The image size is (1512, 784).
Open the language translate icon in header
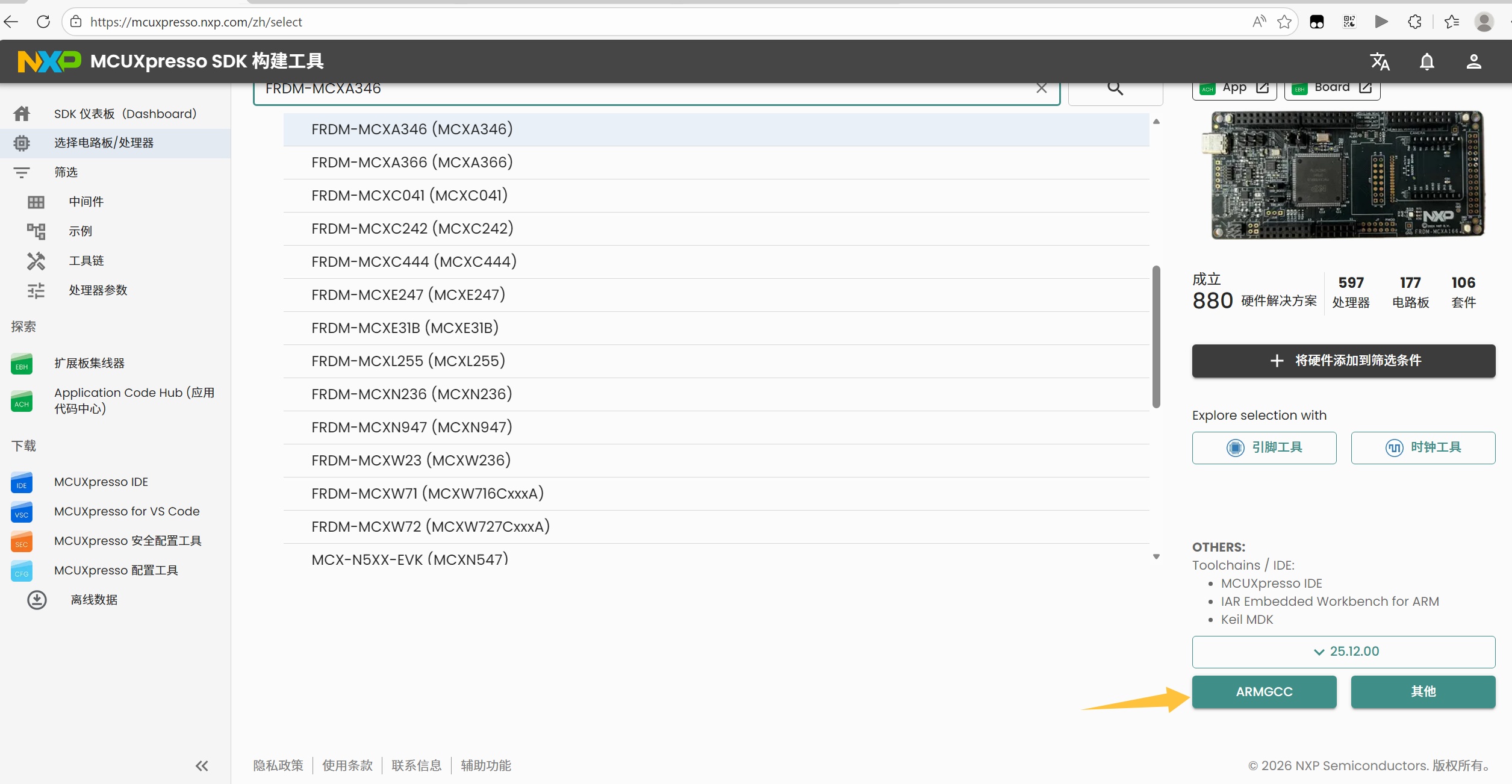tap(1380, 61)
